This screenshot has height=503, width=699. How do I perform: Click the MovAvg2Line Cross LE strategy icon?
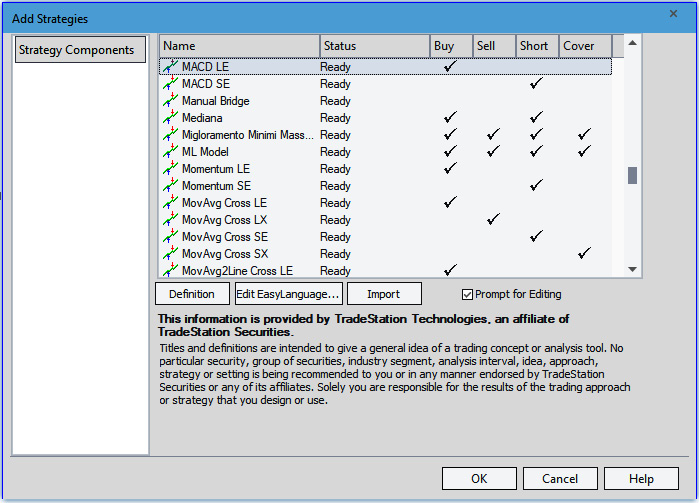coord(170,270)
